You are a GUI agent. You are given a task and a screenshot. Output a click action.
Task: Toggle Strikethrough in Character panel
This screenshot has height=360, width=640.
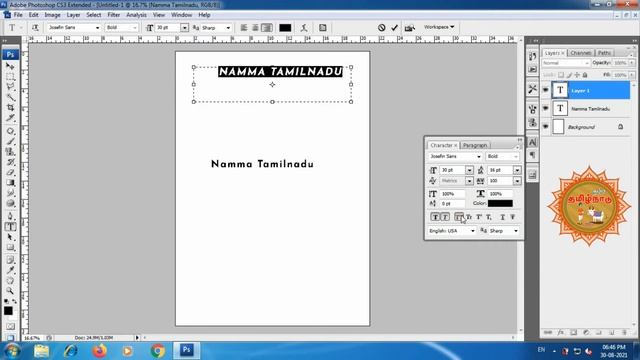pos(513,217)
